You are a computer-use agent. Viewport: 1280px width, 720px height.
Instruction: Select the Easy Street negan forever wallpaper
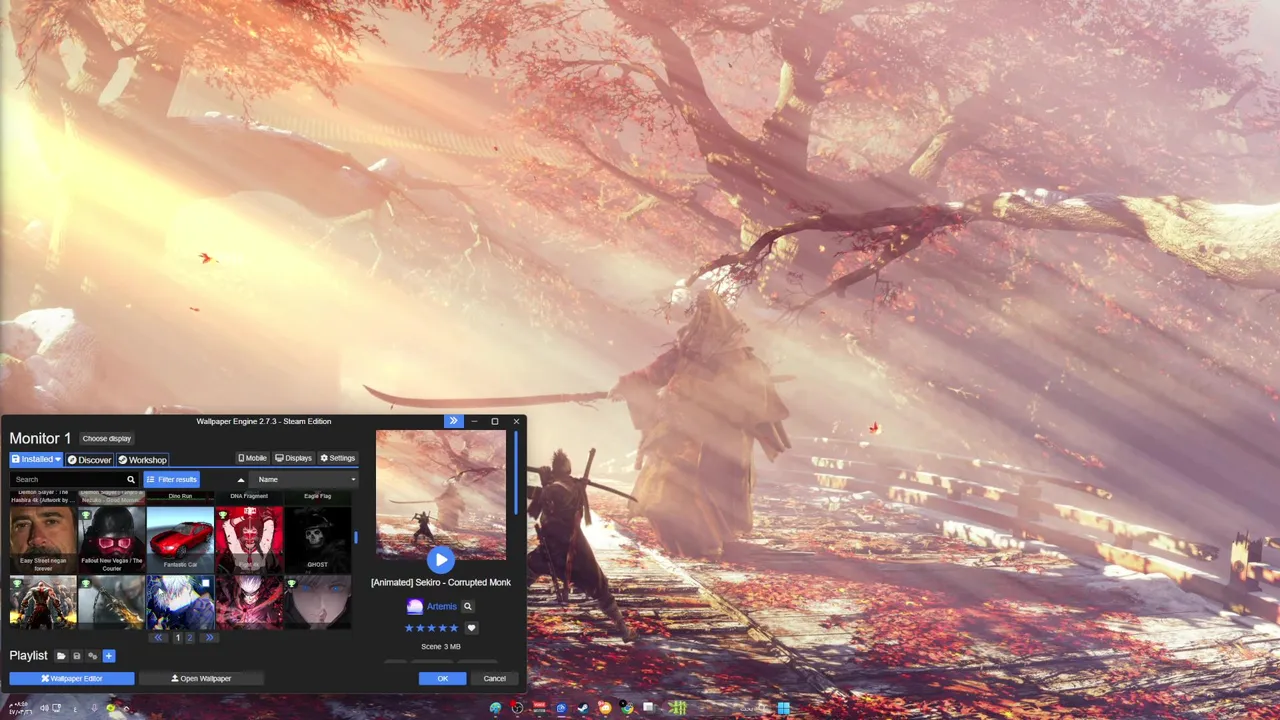coord(43,539)
